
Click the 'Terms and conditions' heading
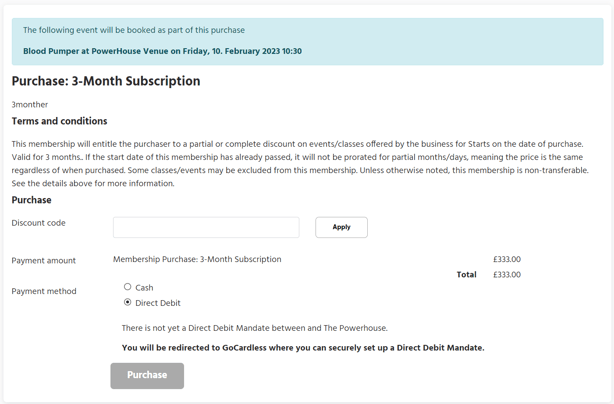pyautogui.click(x=59, y=121)
